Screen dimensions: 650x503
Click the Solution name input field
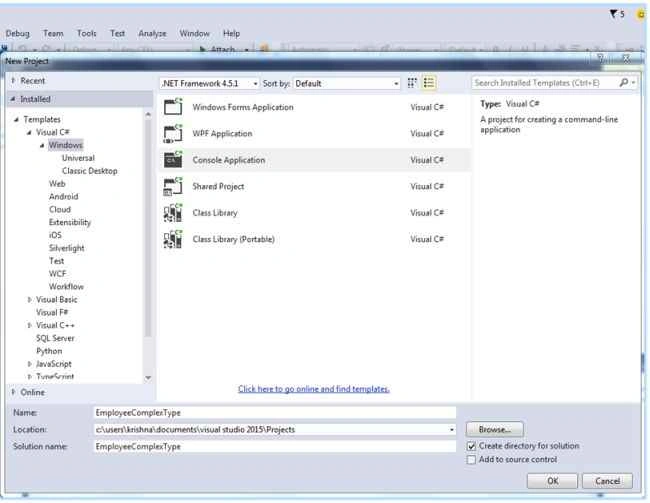click(x=275, y=447)
